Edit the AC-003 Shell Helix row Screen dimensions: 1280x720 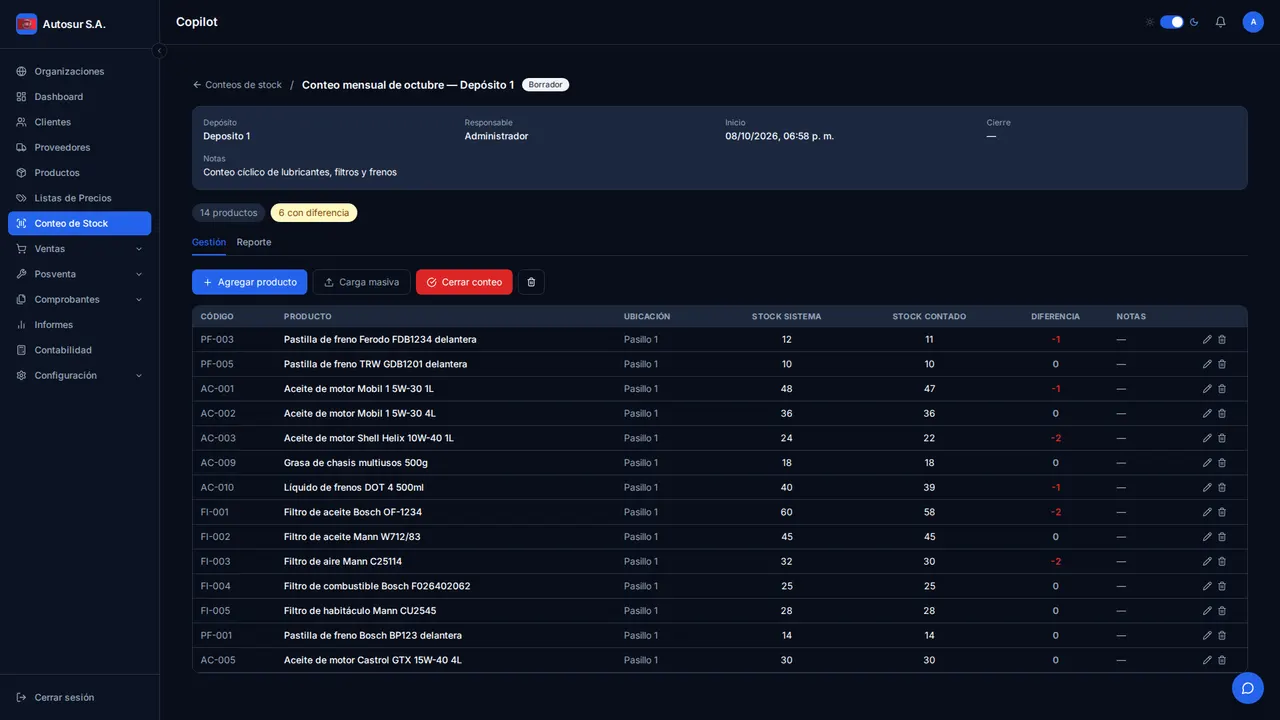coord(1207,438)
